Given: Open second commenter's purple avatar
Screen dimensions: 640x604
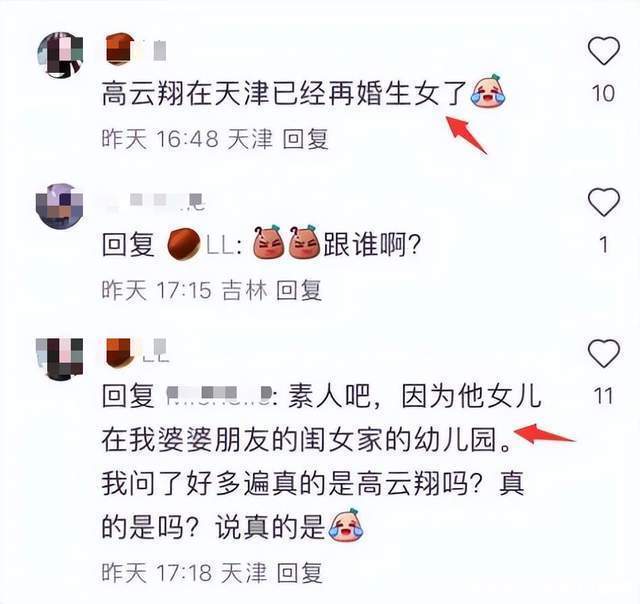Looking at the screenshot, I should (60, 206).
